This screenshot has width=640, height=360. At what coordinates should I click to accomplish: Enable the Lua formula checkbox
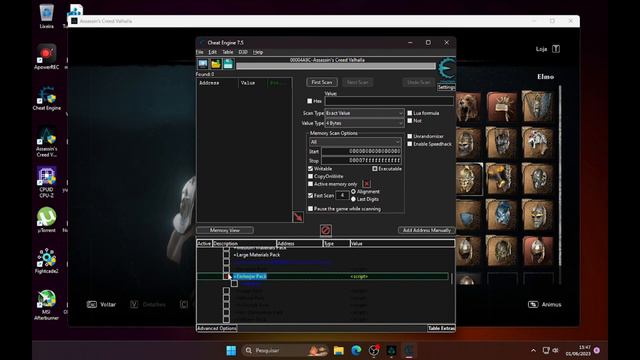(409, 113)
